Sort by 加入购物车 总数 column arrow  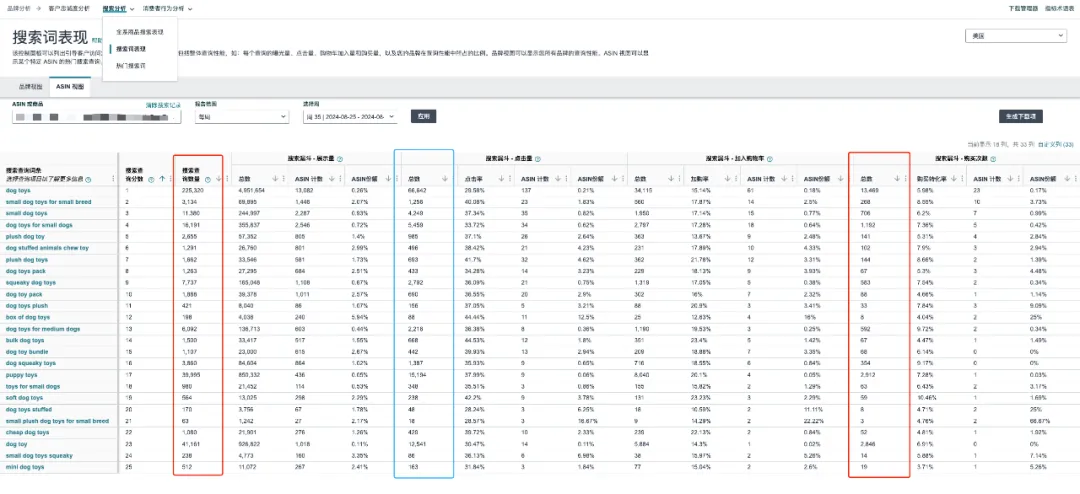(x=672, y=178)
